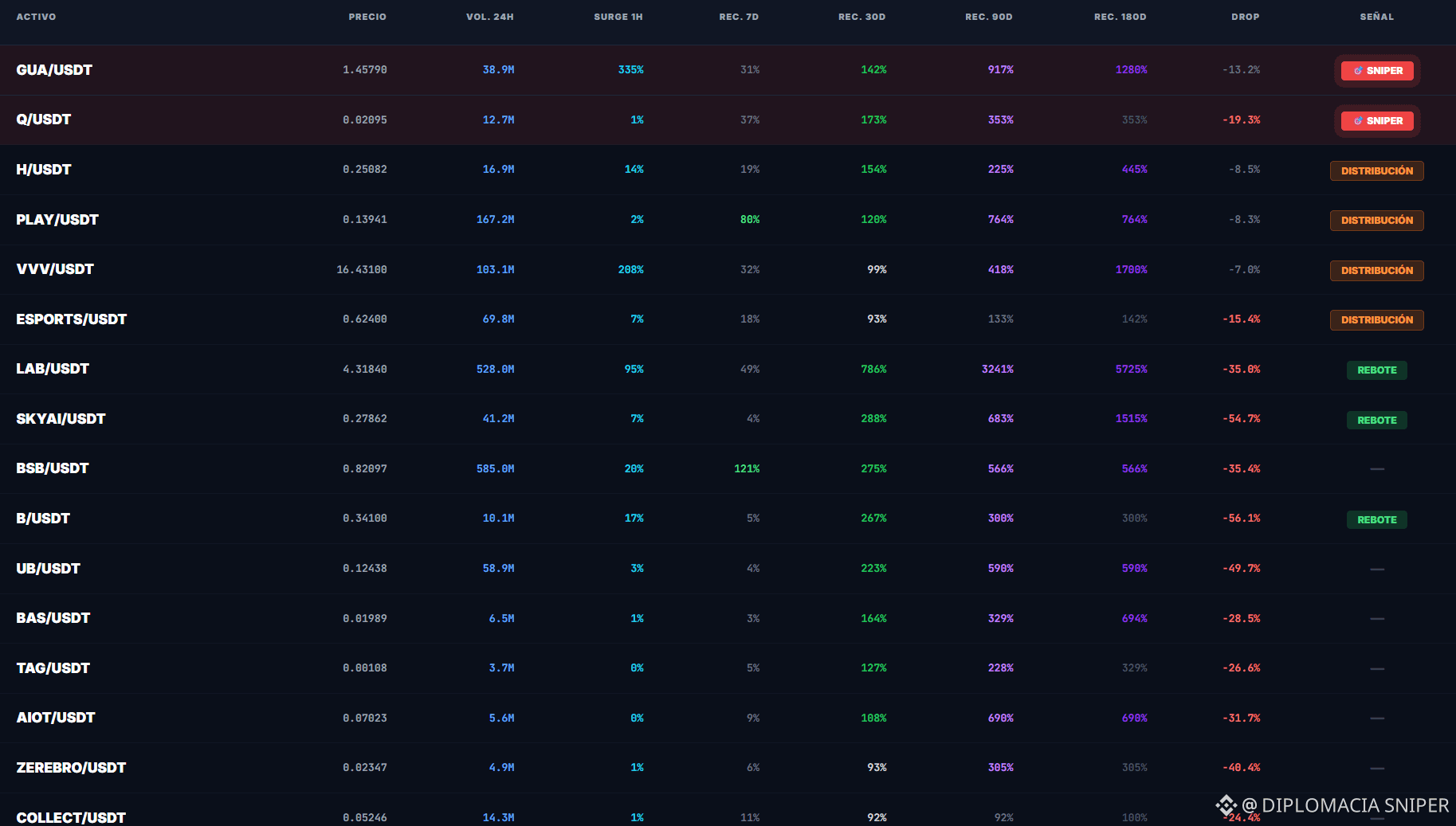Click the Binance logo icon in the watermark
1456x826 pixels.
click(1226, 805)
